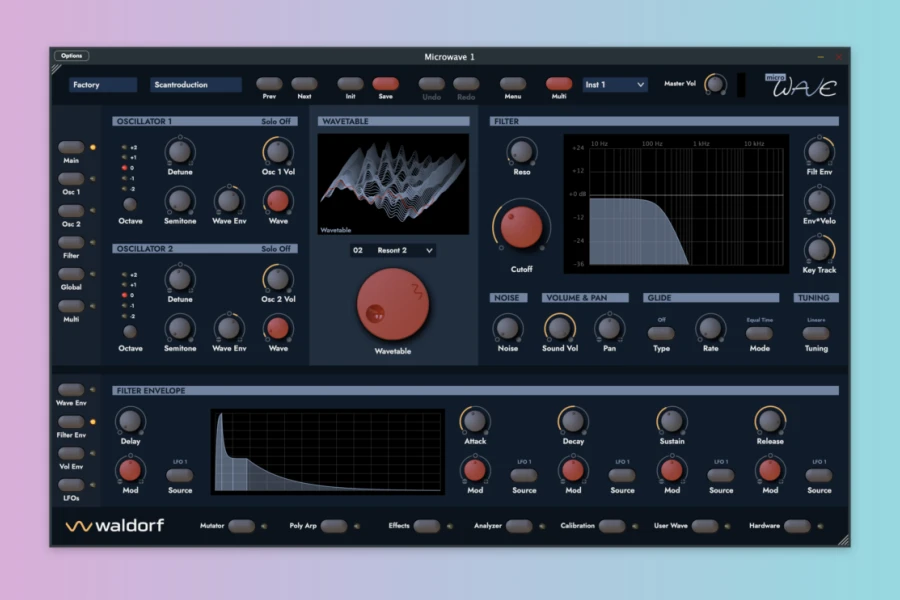
Task: Show the Wave Env envelope page
Action: point(71,390)
